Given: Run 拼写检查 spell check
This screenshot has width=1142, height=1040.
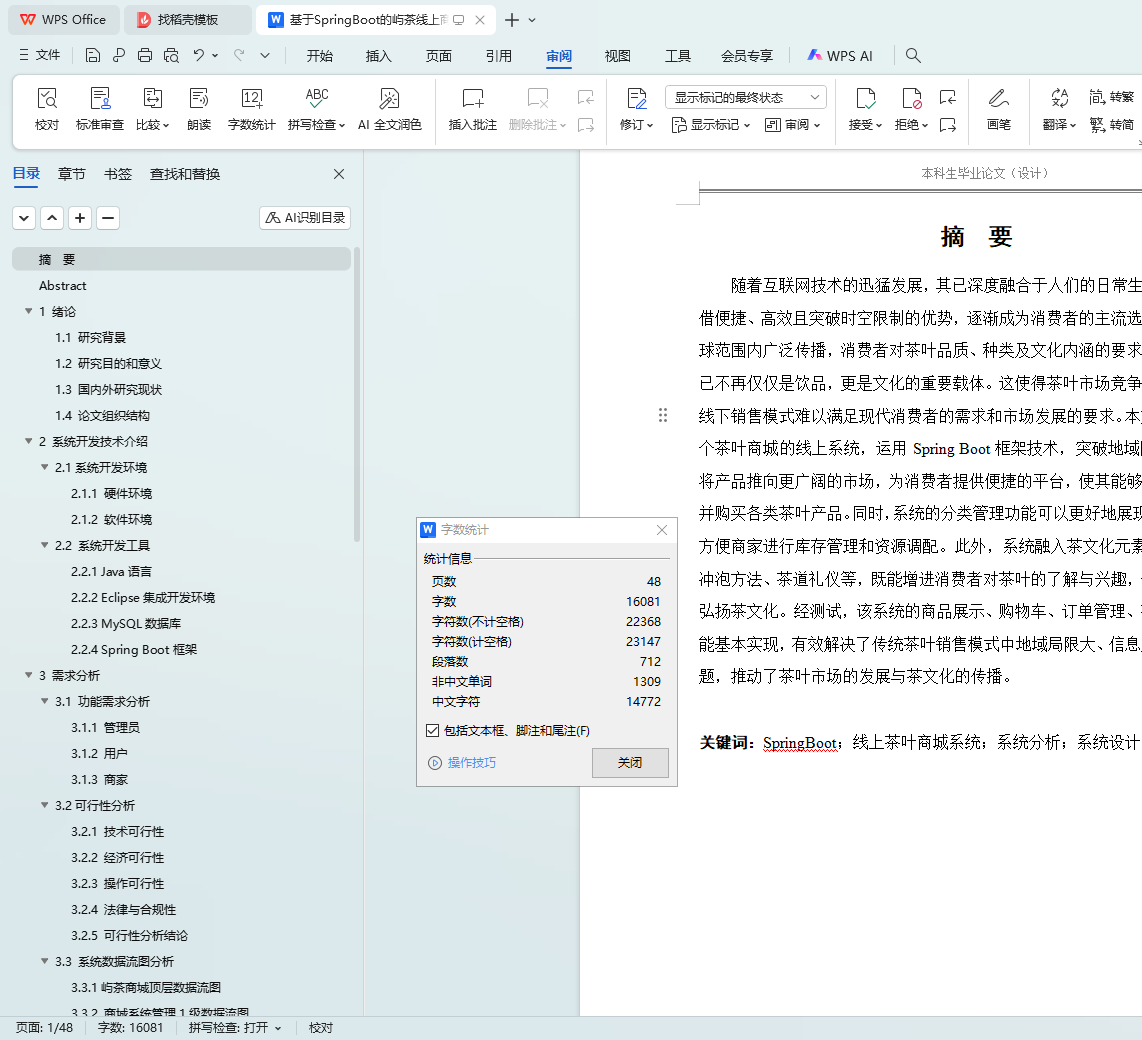Looking at the screenshot, I should click(316, 109).
